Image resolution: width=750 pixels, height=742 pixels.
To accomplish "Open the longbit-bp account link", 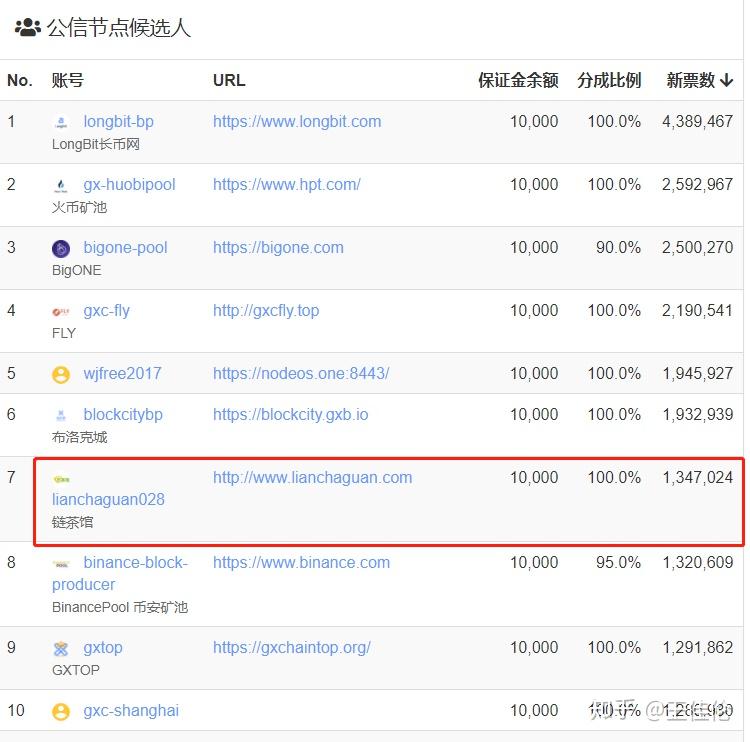I will (x=119, y=122).
